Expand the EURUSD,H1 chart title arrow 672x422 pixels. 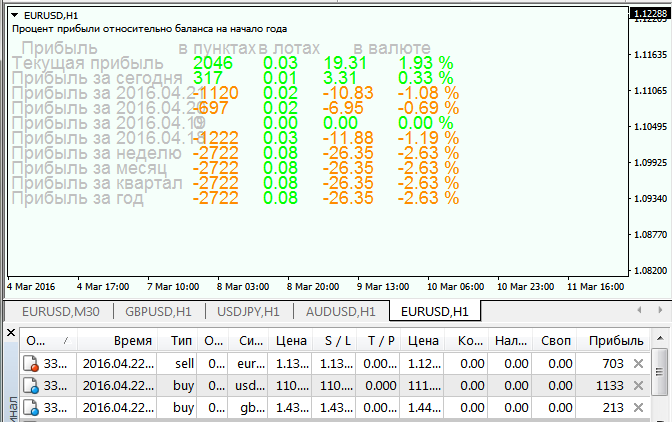coord(15,15)
